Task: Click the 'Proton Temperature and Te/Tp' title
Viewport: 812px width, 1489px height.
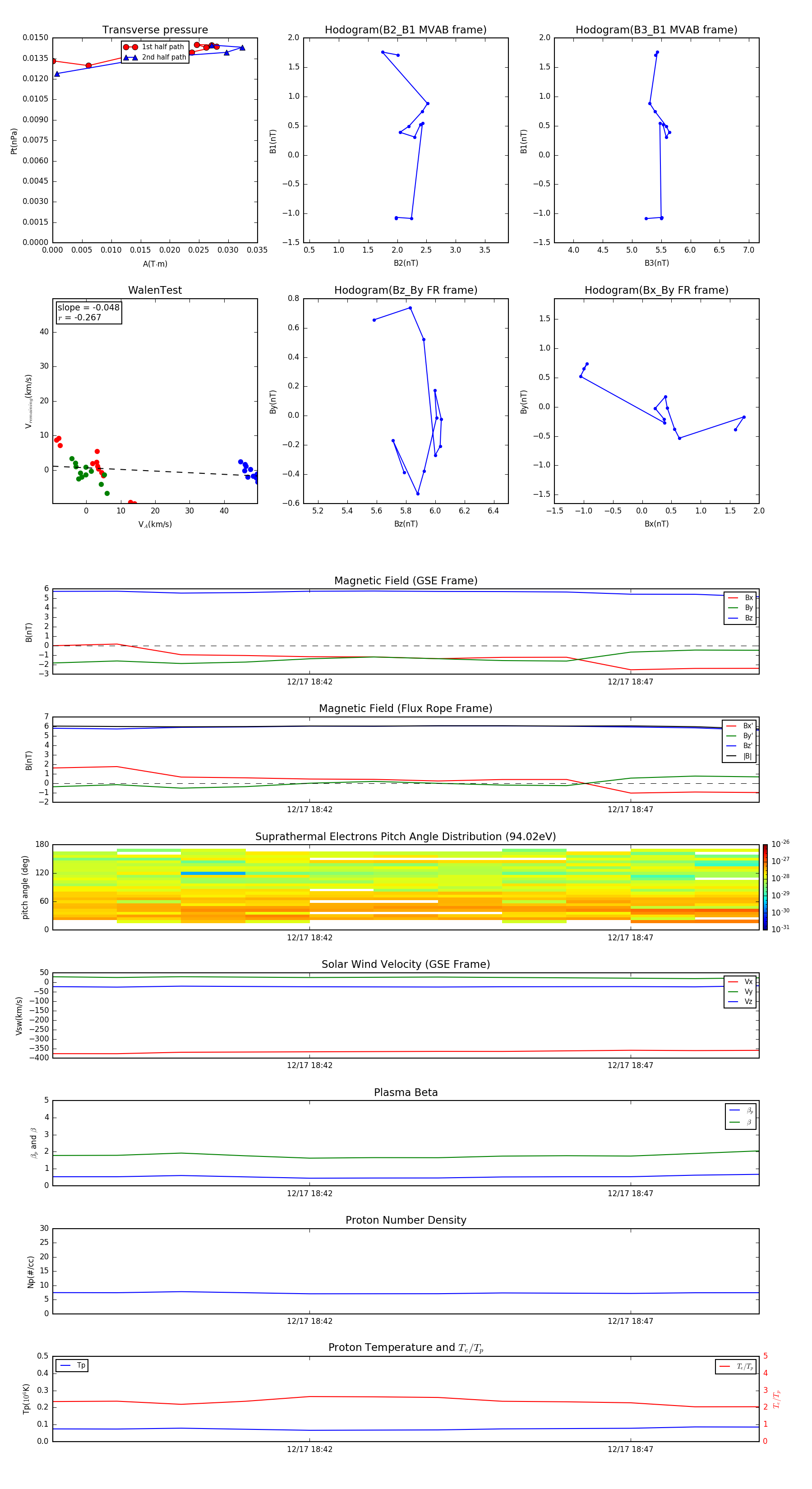Action: tap(406, 1347)
